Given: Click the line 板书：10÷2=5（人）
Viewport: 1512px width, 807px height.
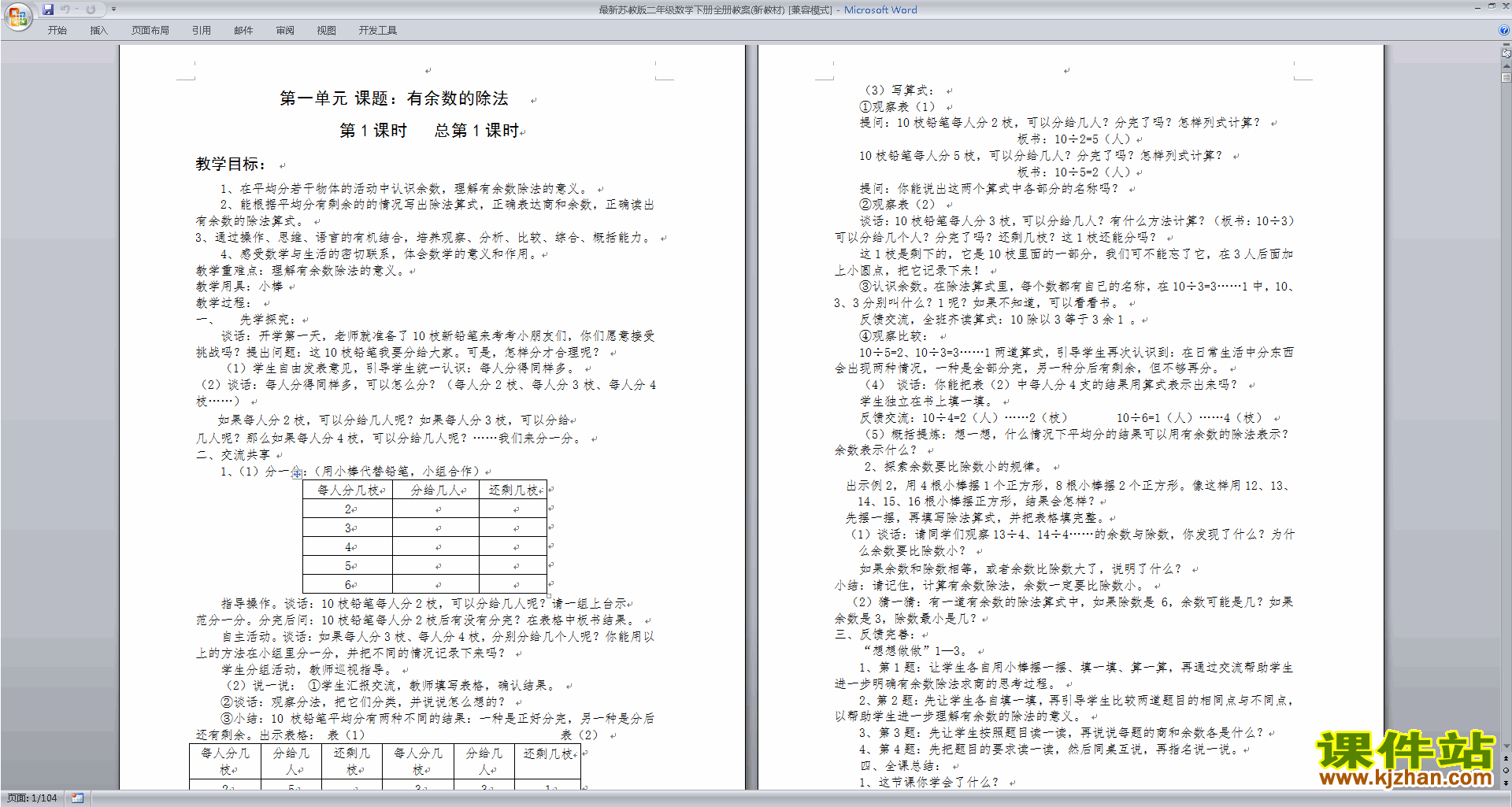Looking at the screenshot, I should [1074, 139].
